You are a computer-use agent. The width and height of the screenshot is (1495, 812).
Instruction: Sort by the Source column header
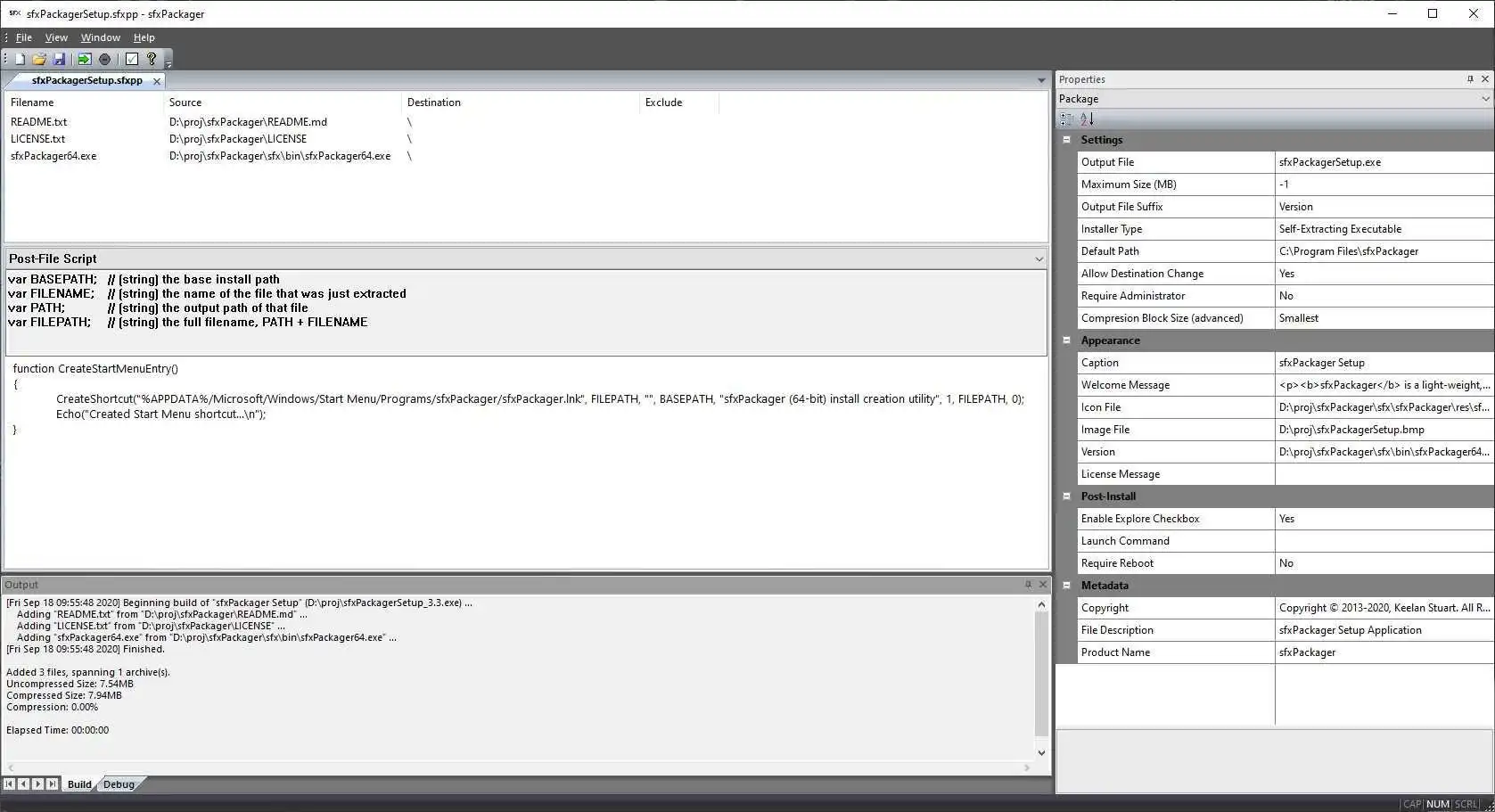tap(283, 103)
